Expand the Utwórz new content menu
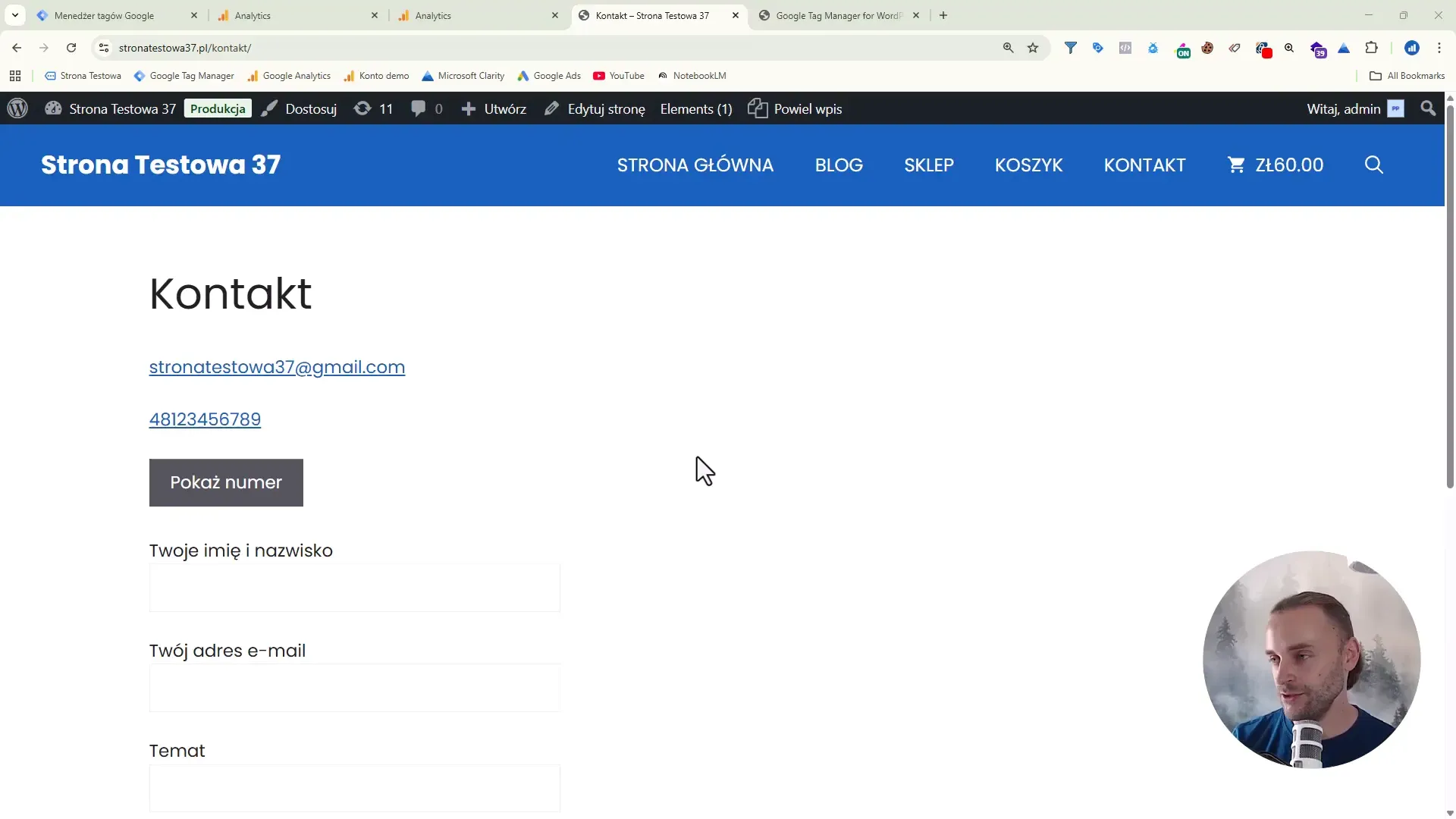The height and width of the screenshot is (819, 1456). click(x=494, y=108)
